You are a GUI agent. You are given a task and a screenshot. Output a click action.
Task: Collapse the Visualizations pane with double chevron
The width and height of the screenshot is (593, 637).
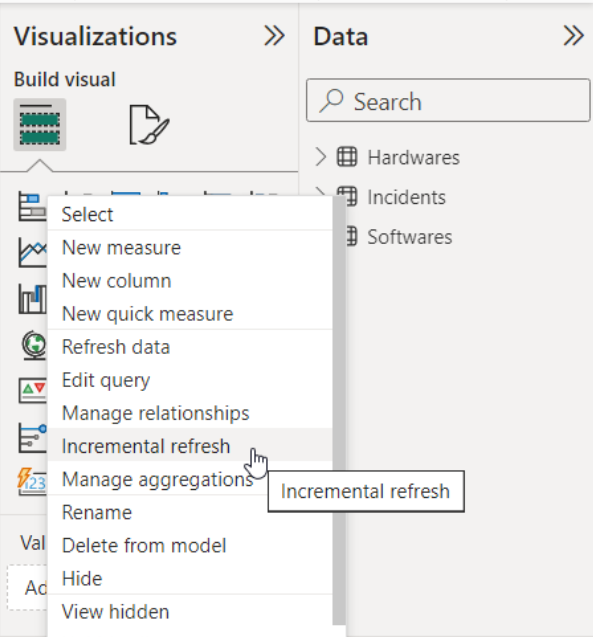click(x=274, y=36)
